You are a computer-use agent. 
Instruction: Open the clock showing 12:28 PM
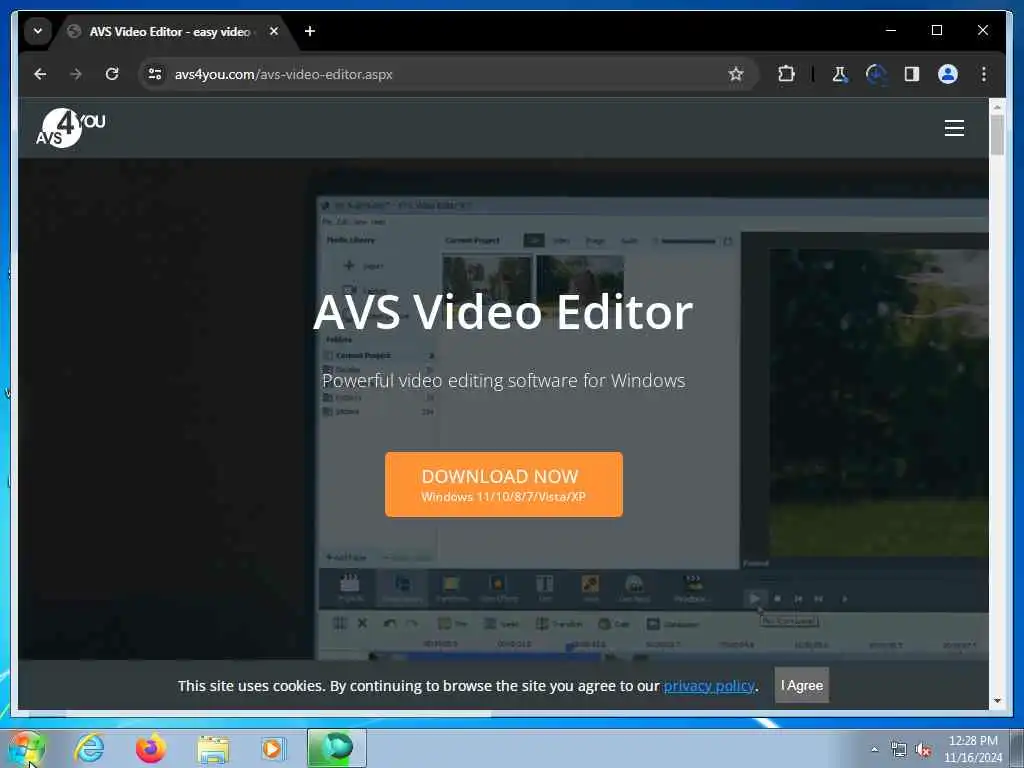click(x=972, y=749)
